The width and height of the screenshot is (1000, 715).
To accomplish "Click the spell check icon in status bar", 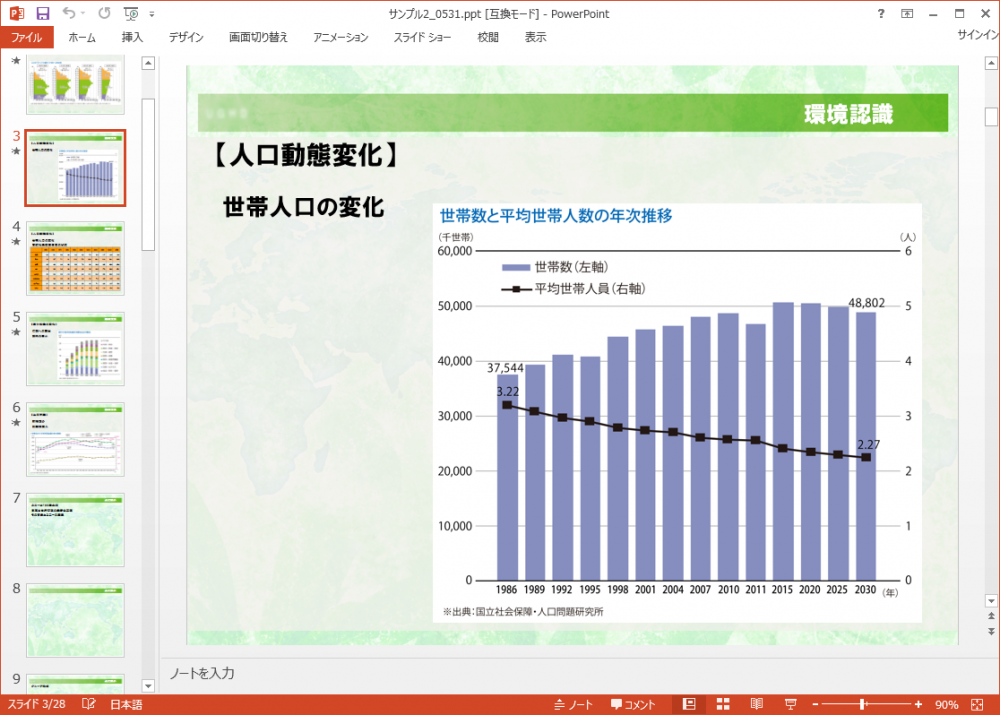I will click(88, 704).
